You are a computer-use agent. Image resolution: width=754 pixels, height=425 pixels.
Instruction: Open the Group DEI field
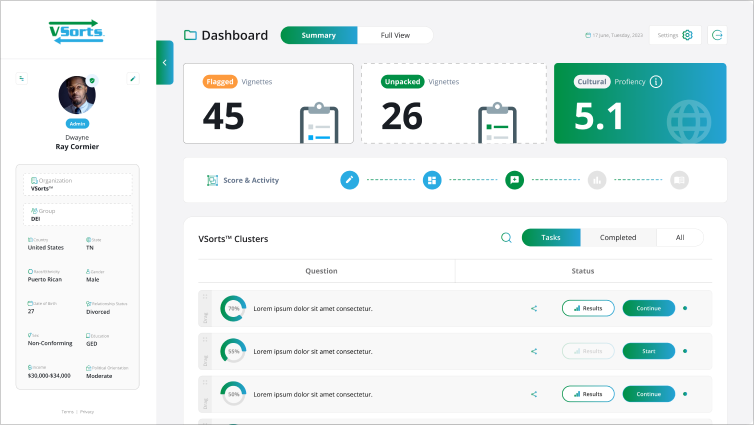pos(78,215)
